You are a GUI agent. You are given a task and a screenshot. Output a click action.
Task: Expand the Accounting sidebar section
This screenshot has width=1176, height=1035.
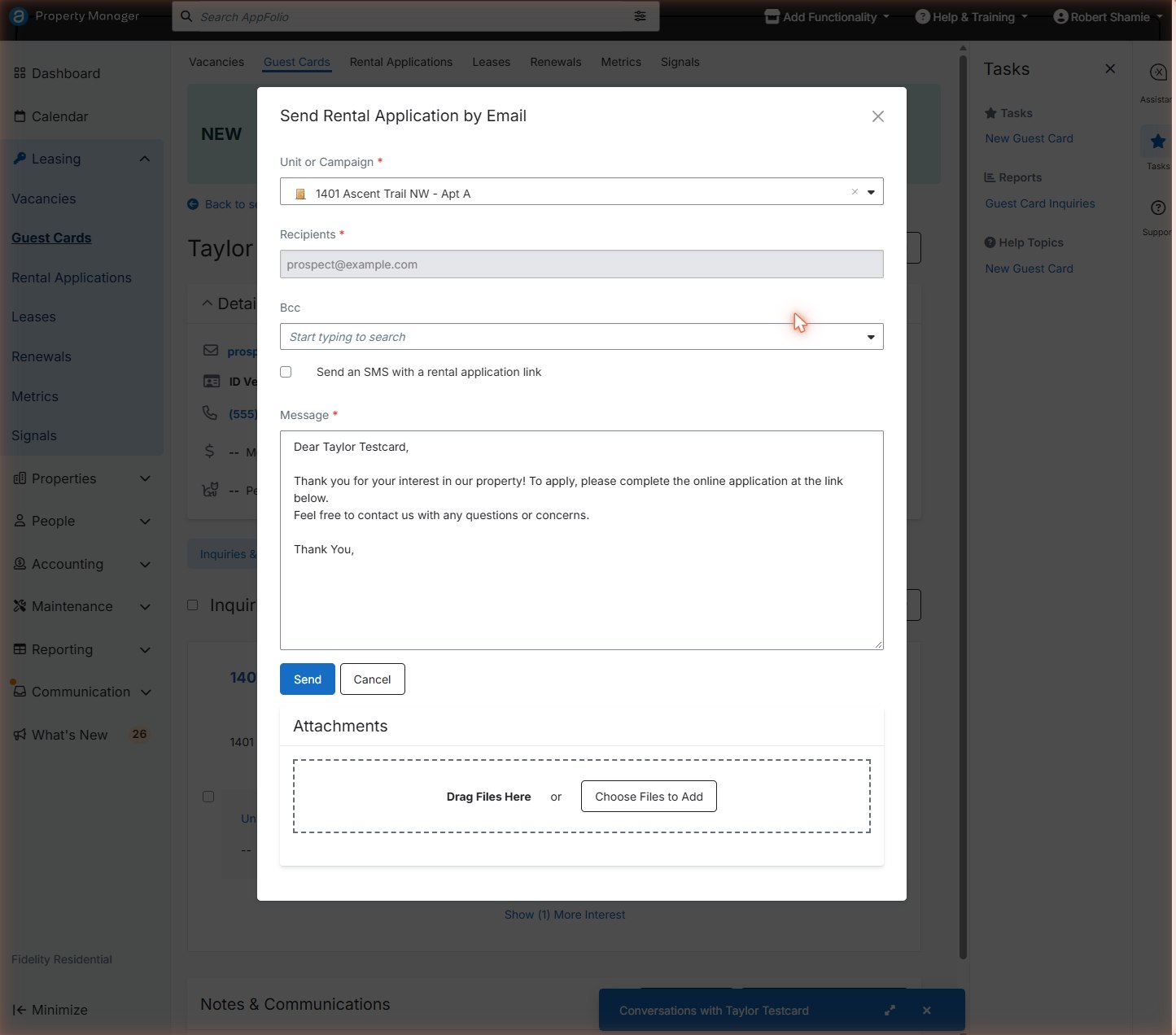pyautogui.click(x=146, y=564)
